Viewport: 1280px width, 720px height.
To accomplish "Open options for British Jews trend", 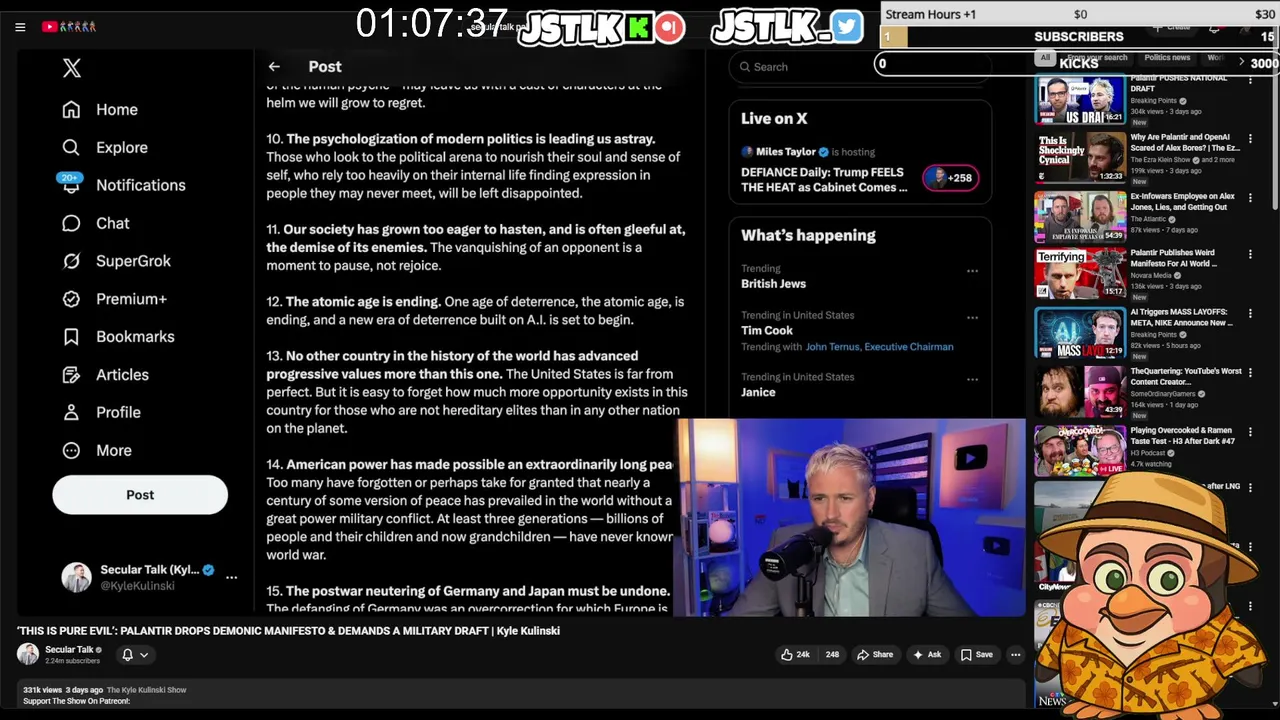I will [x=972, y=271].
